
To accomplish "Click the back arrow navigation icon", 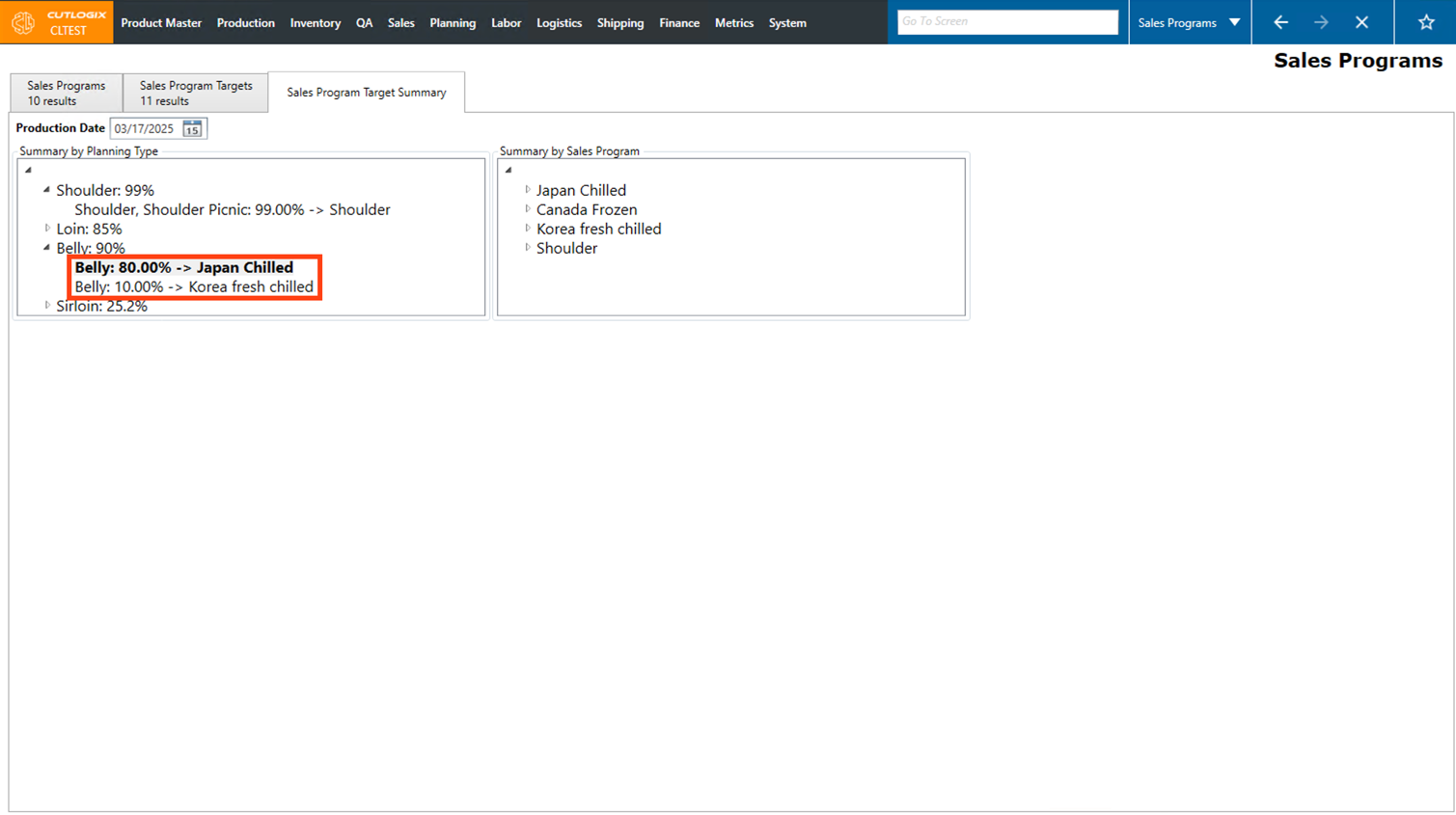I will tap(1280, 22).
